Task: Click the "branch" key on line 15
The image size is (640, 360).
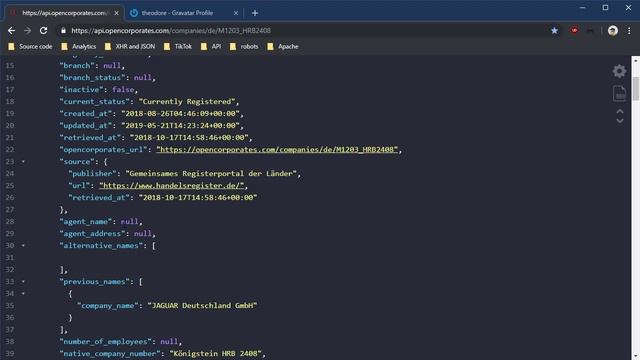Action: [77, 65]
